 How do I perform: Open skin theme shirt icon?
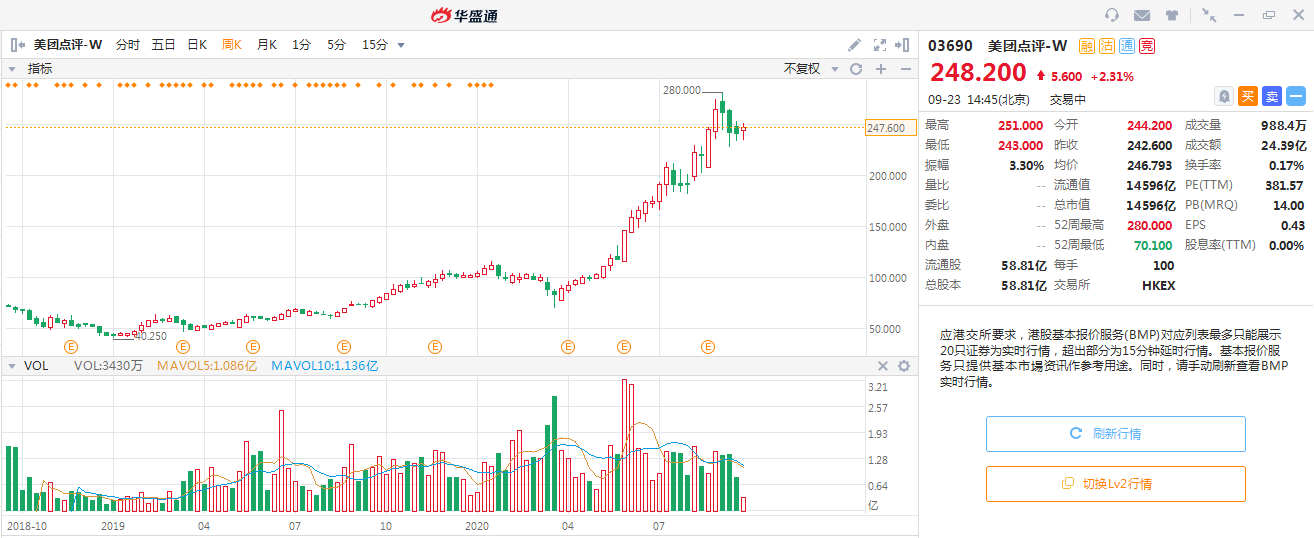(x=1172, y=15)
